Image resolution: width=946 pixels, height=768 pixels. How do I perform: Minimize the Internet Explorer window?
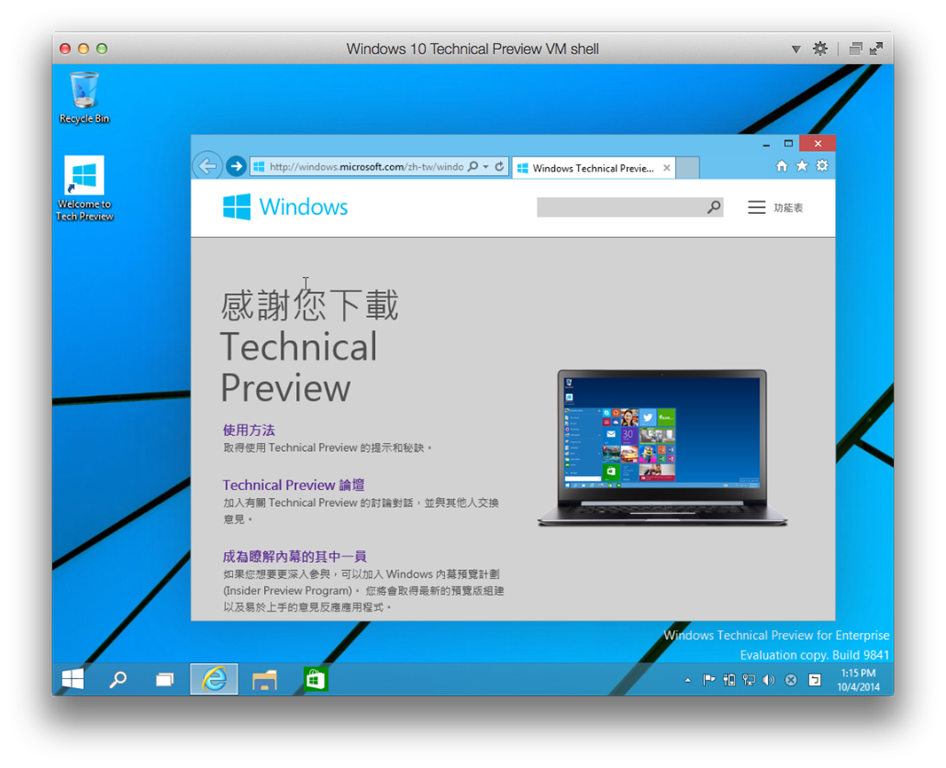(x=766, y=144)
